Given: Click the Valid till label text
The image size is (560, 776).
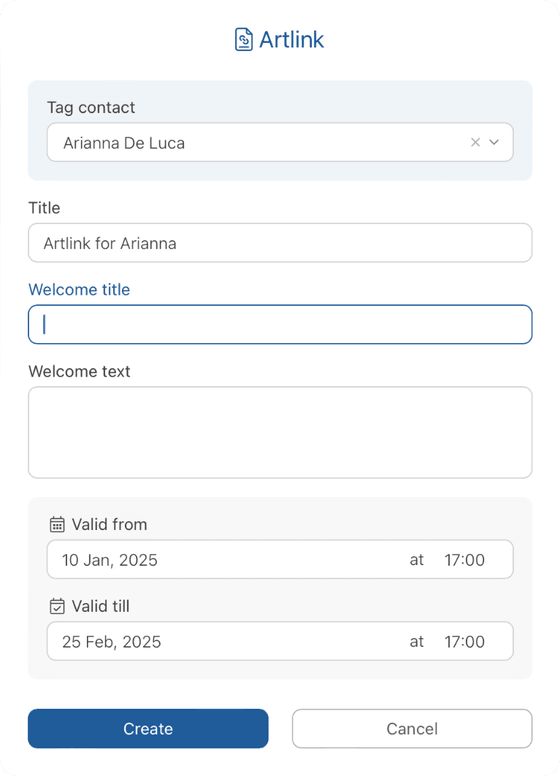Looking at the screenshot, I should coord(100,606).
